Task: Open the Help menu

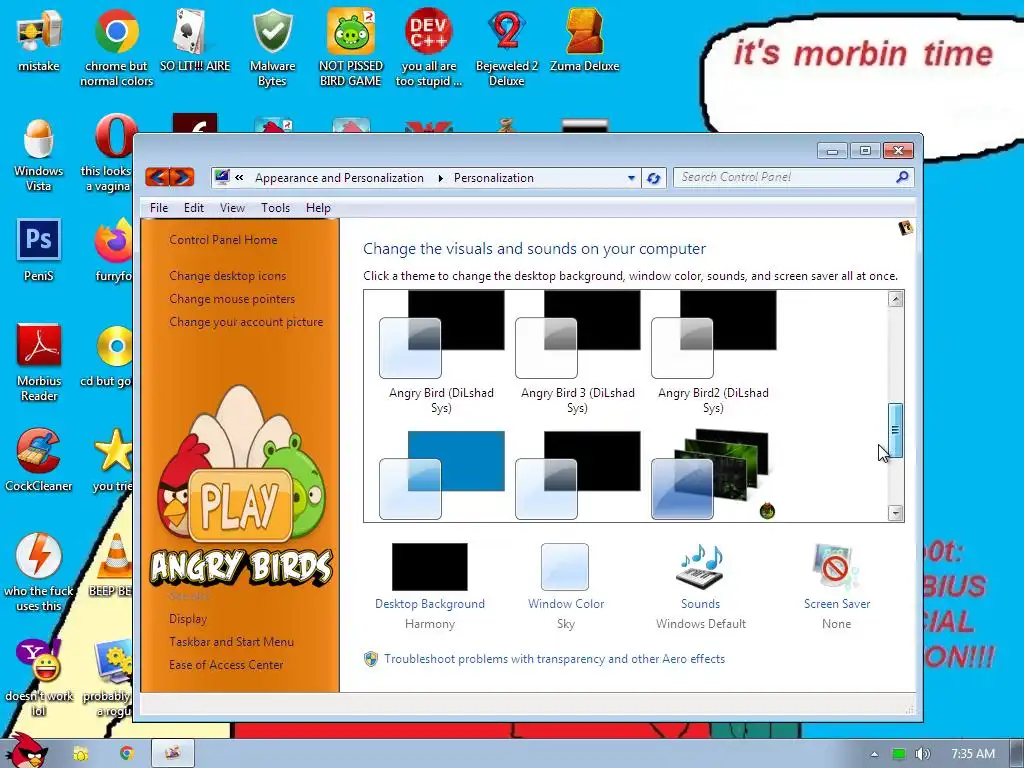Action: click(x=318, y=208)
